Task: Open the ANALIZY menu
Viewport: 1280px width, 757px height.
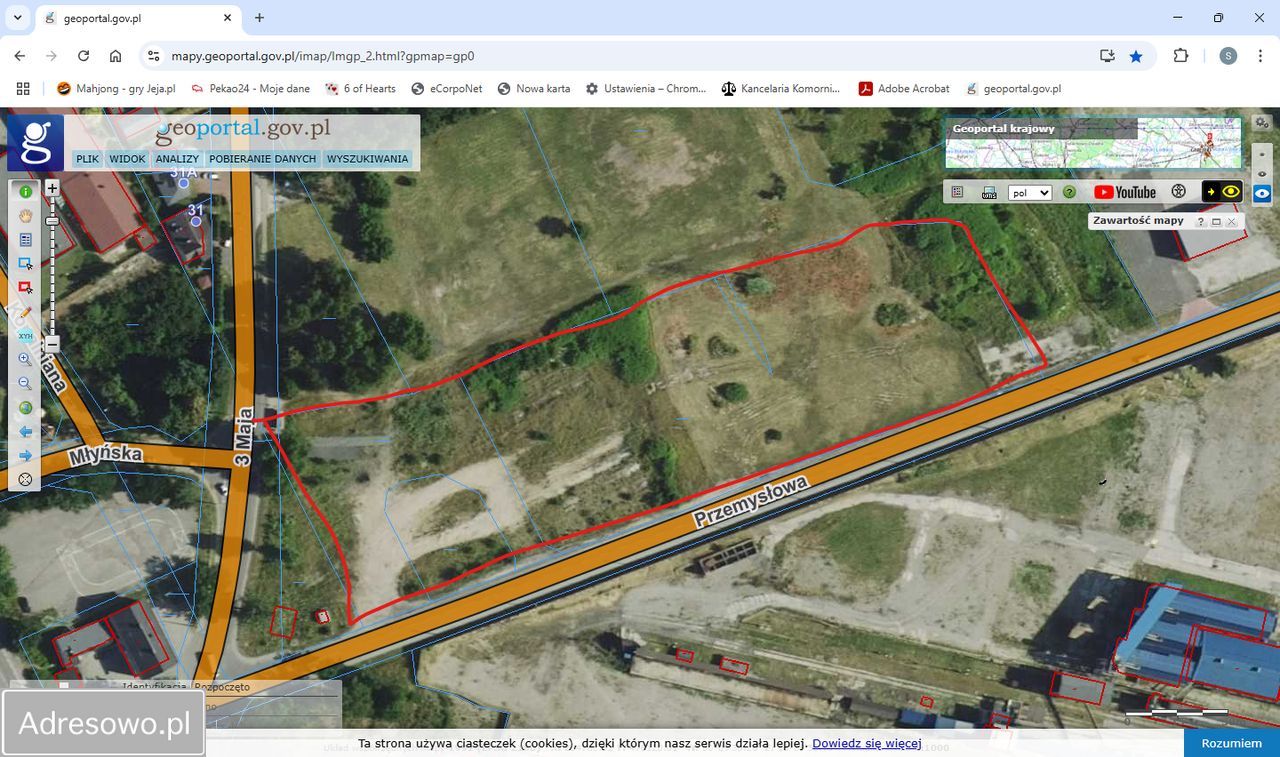Action: pos(177,159)
